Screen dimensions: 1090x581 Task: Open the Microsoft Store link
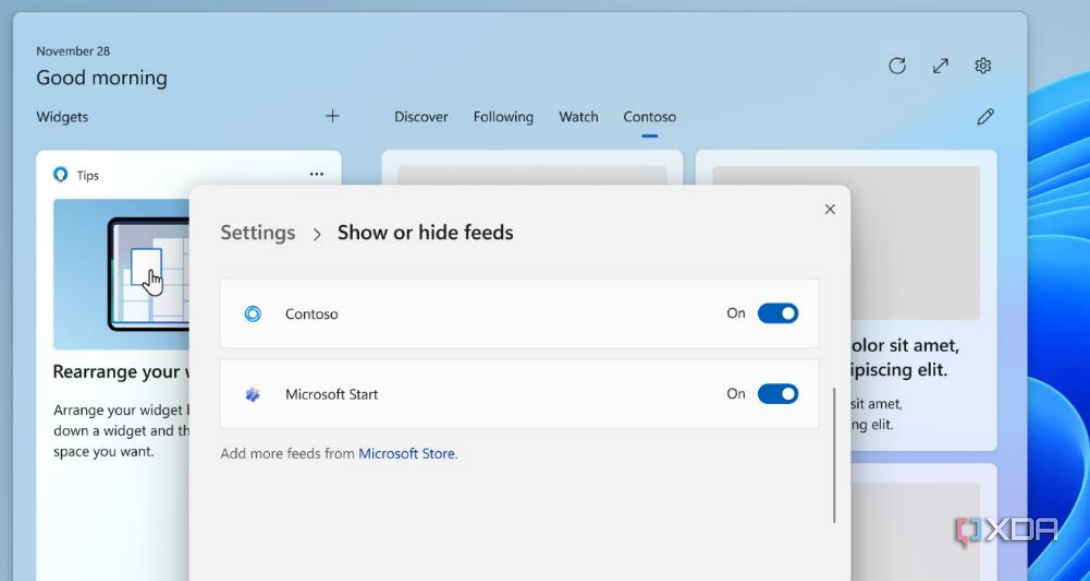(x=407, y=453)
